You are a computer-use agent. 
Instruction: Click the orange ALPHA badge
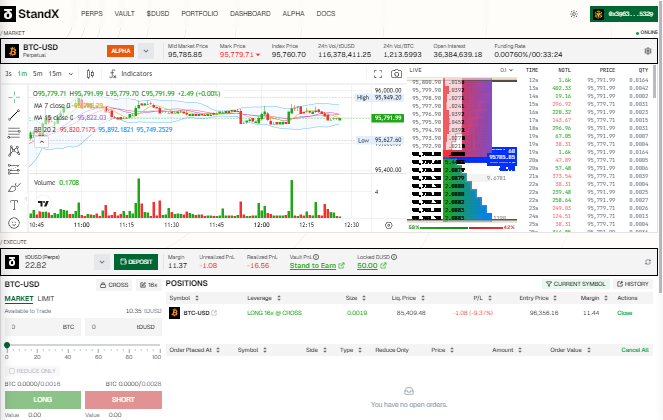[x=121, y=51]
